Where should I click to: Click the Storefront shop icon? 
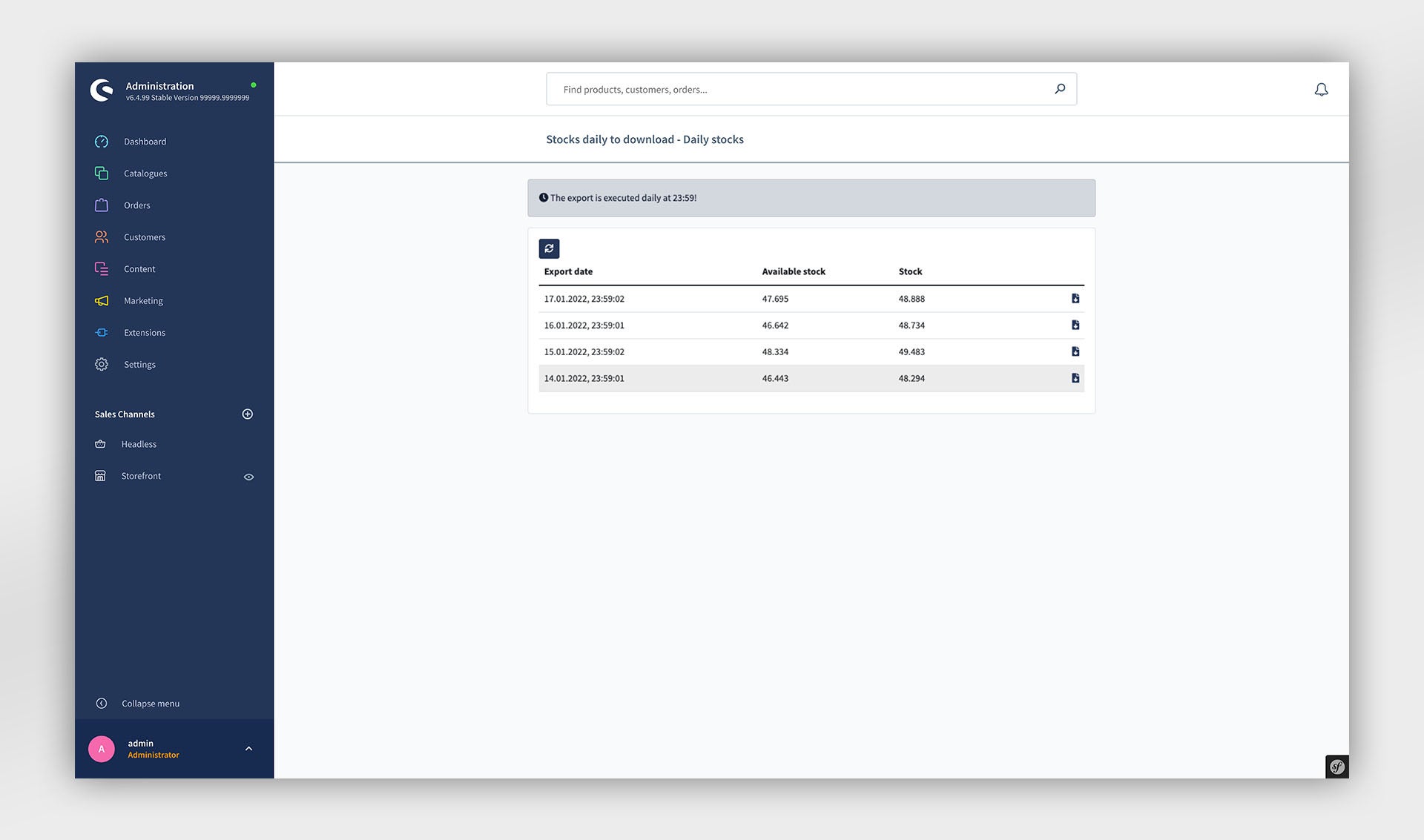tap(100, 476)
